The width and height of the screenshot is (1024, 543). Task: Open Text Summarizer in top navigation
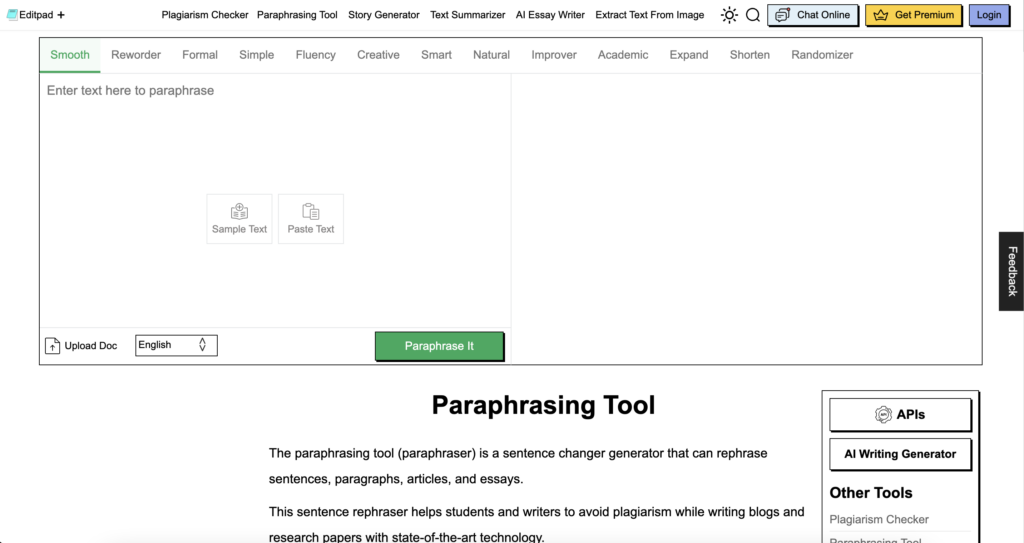coord(468,15)
